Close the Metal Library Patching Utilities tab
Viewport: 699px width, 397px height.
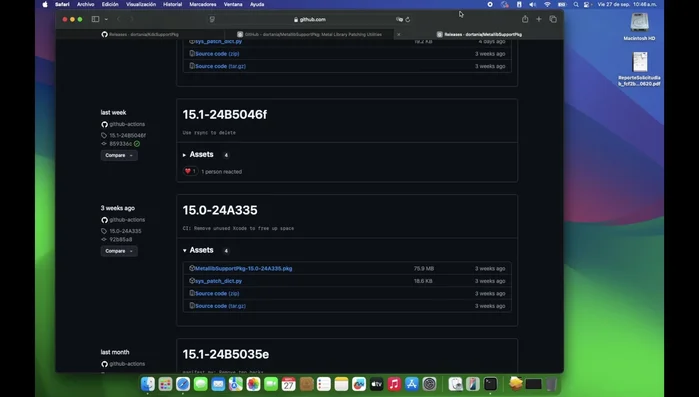[399, 34]
